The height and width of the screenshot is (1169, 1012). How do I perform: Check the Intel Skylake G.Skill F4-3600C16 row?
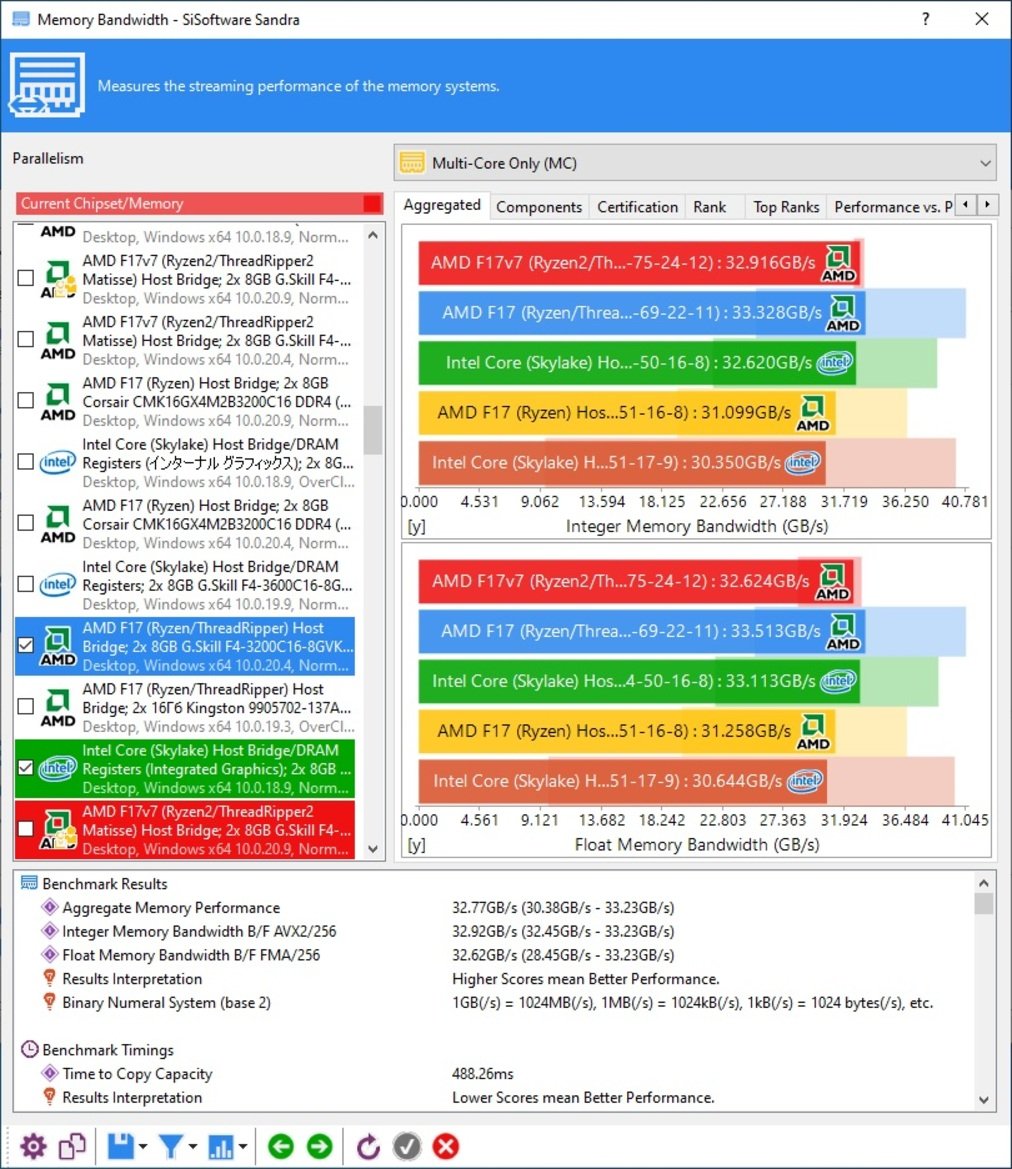[25, 584]
